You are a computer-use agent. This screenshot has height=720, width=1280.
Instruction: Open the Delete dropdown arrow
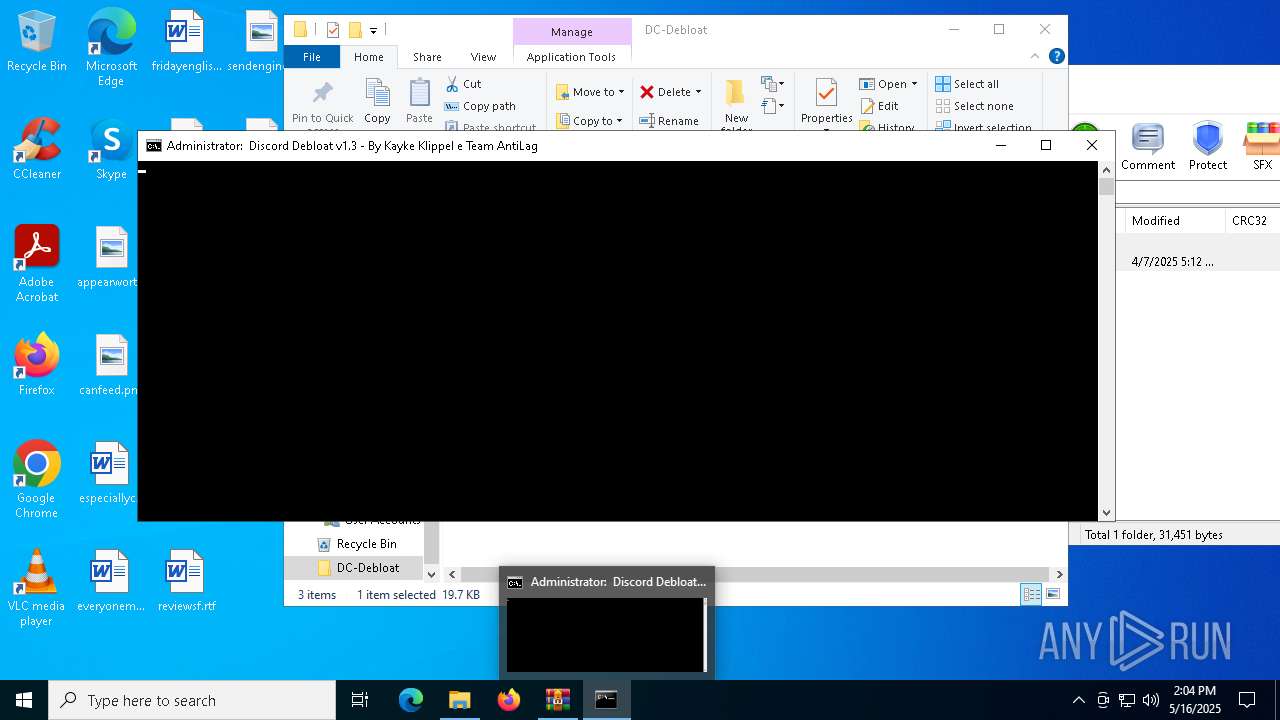(x=698, y=92)
